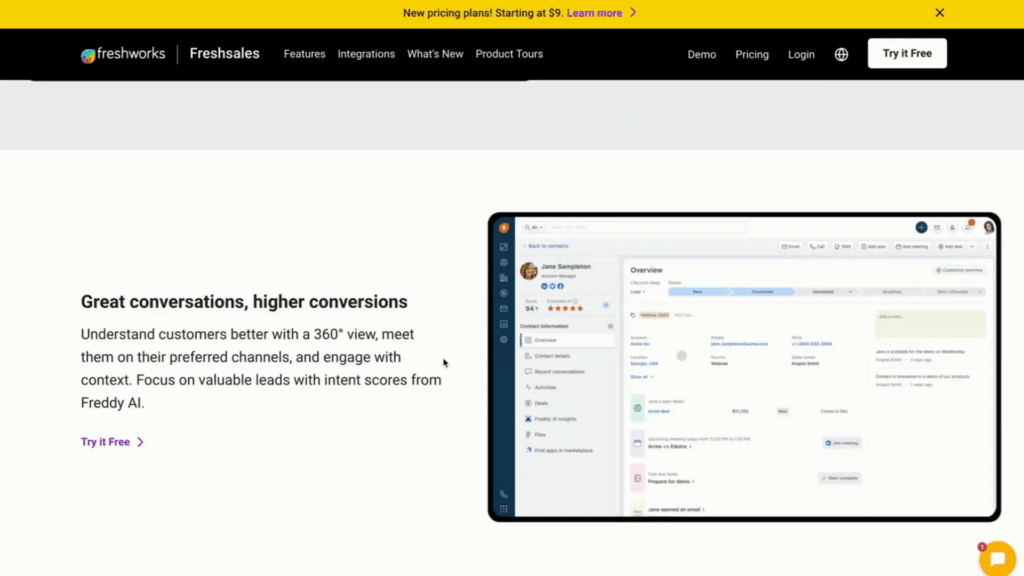1024x576 pixels.
Task: Open the accounts building icon in mockup sidebar
Action: click(504, 278)
